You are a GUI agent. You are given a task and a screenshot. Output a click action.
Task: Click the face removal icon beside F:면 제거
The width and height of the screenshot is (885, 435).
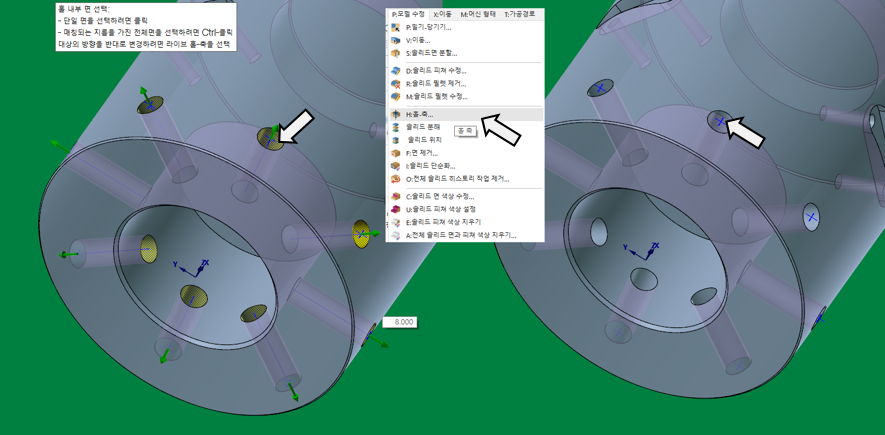pyautogui.click(x=396, y=153)
